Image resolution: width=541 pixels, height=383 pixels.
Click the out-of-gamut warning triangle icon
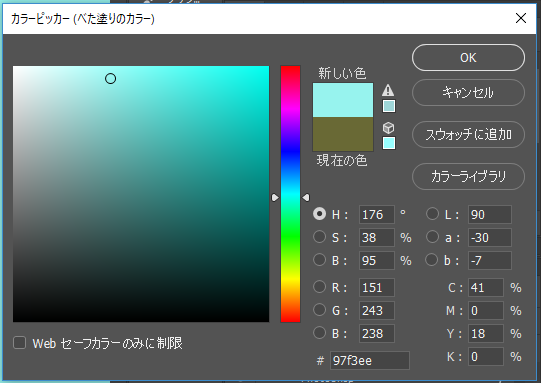388,90
